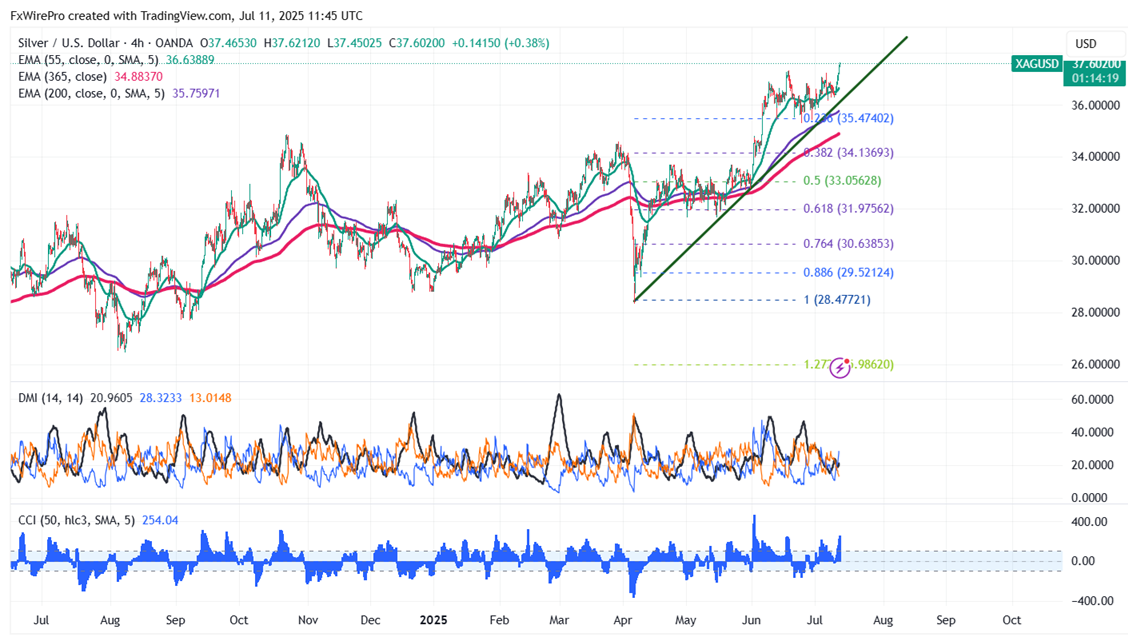The width and height of the screenshot is (1128, 640).
Task: Click the 36.00000 price axis label
Action: click(x=1096, y=105)
